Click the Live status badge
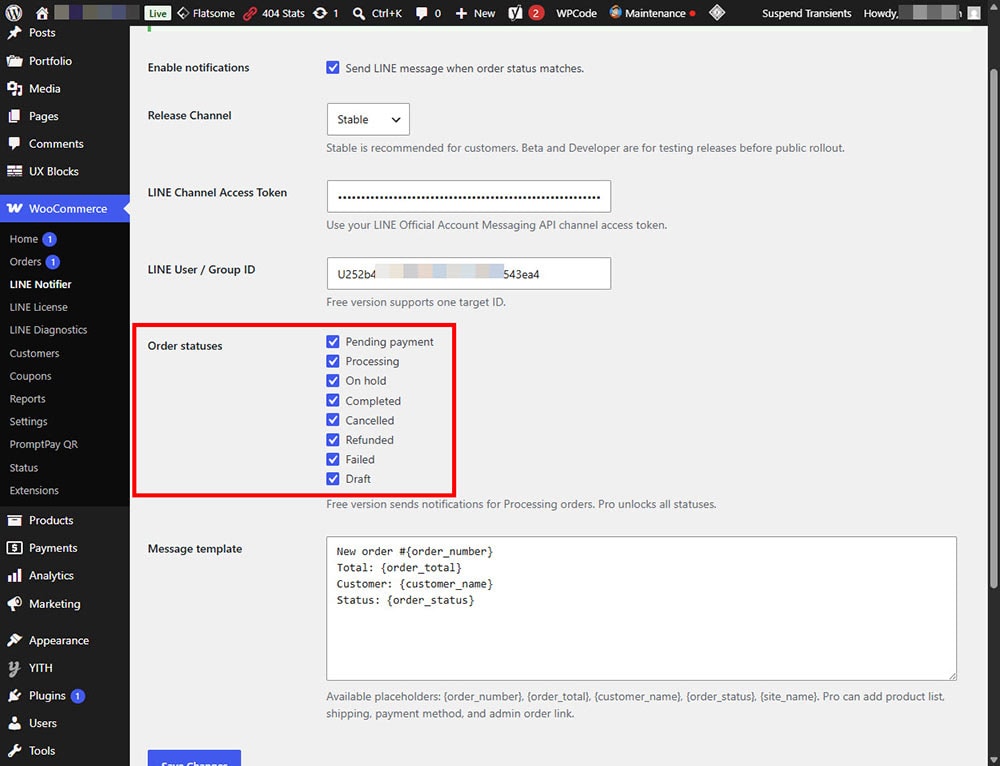1000x766 pixels. 158,13
